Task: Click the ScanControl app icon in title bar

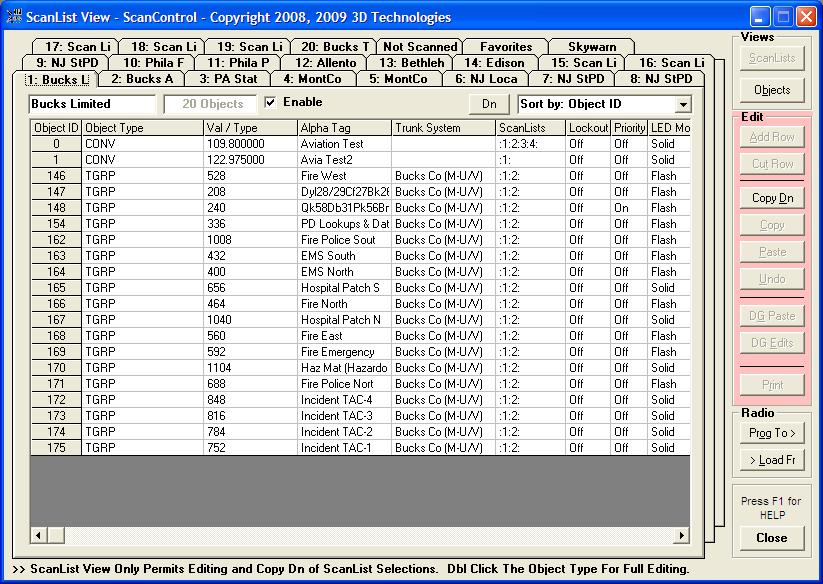Action: (x=14, y=16)
